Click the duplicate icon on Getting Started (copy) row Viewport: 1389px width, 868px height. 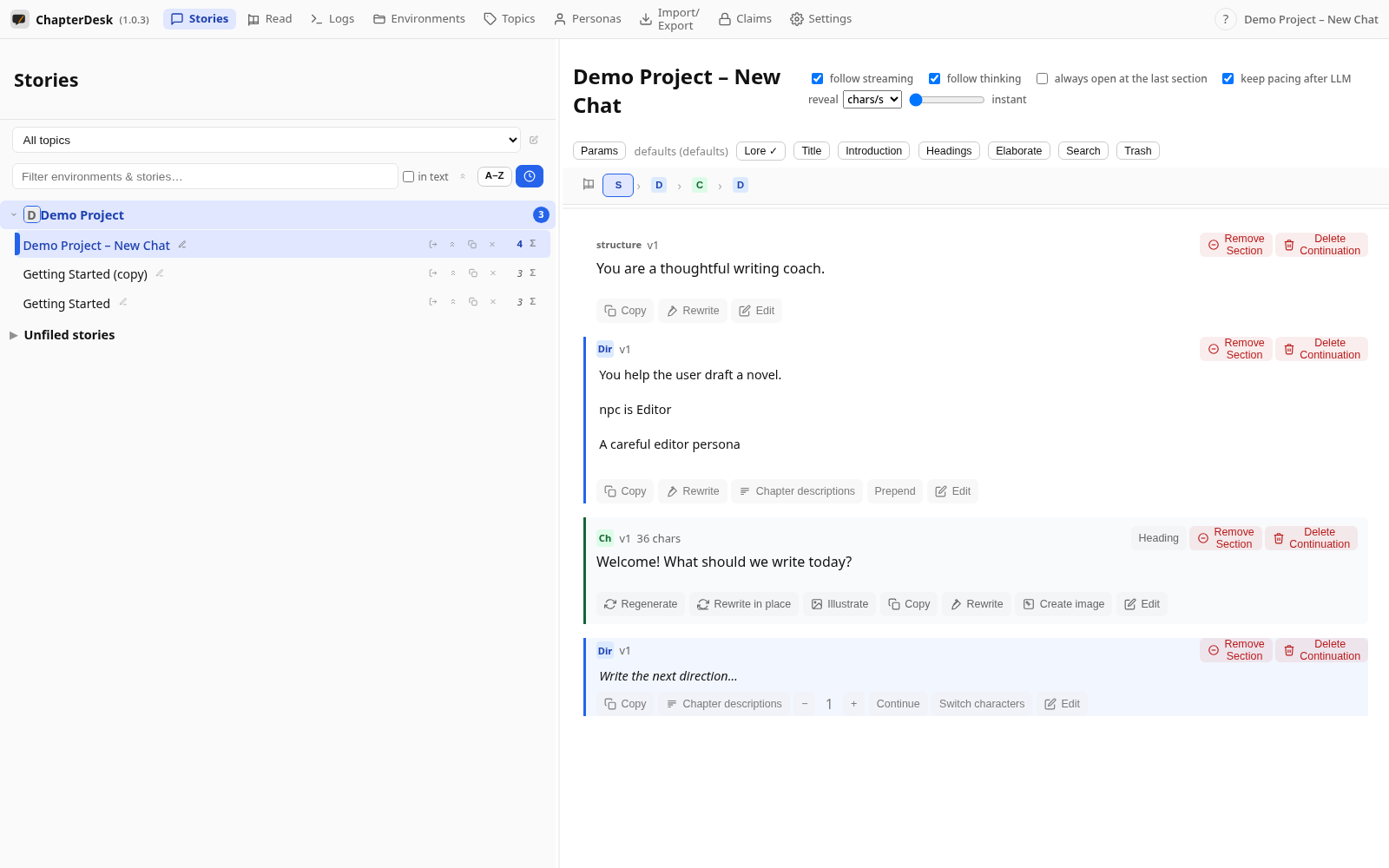473,273
